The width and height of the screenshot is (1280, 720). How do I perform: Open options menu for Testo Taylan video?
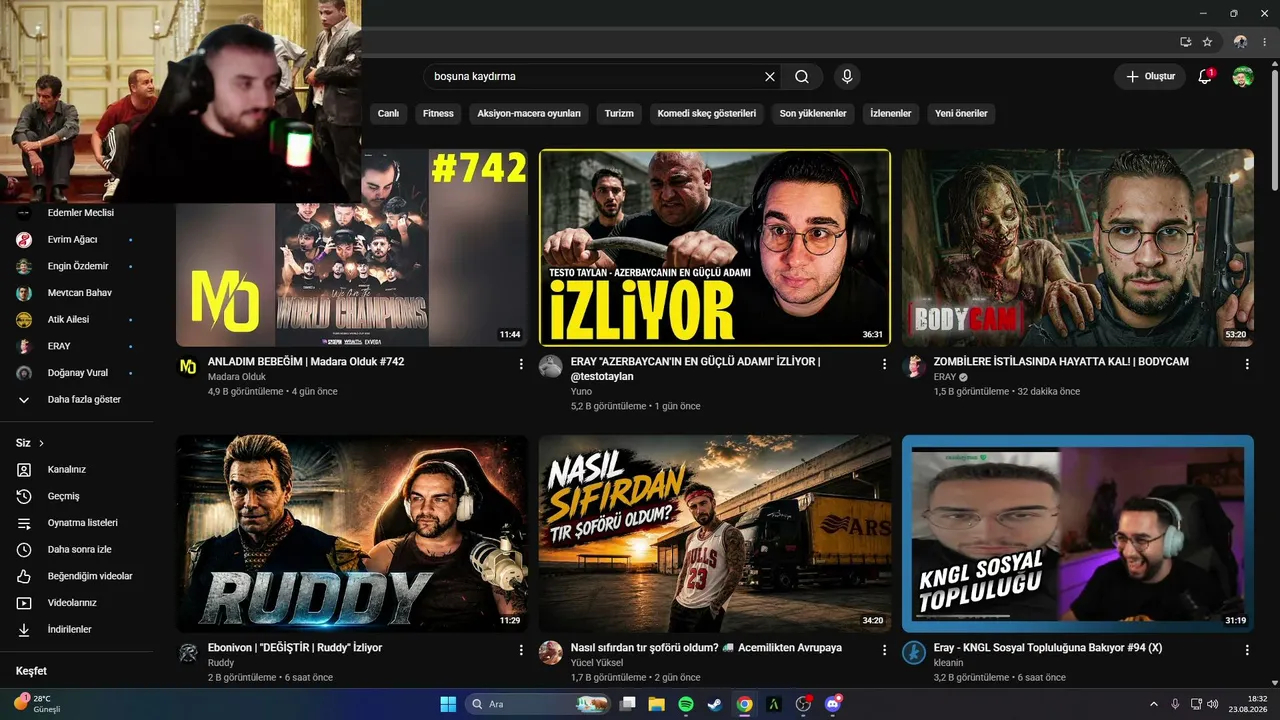(x=884, y=365)
